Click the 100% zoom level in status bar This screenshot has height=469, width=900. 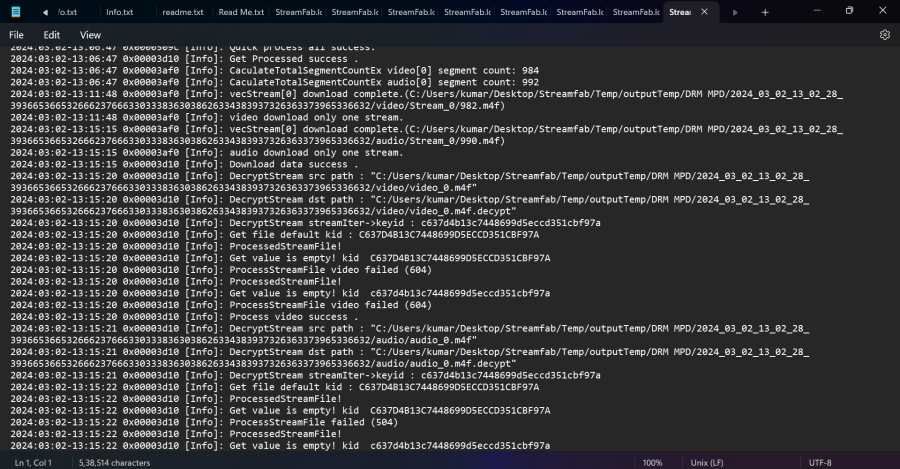(652, 463)
